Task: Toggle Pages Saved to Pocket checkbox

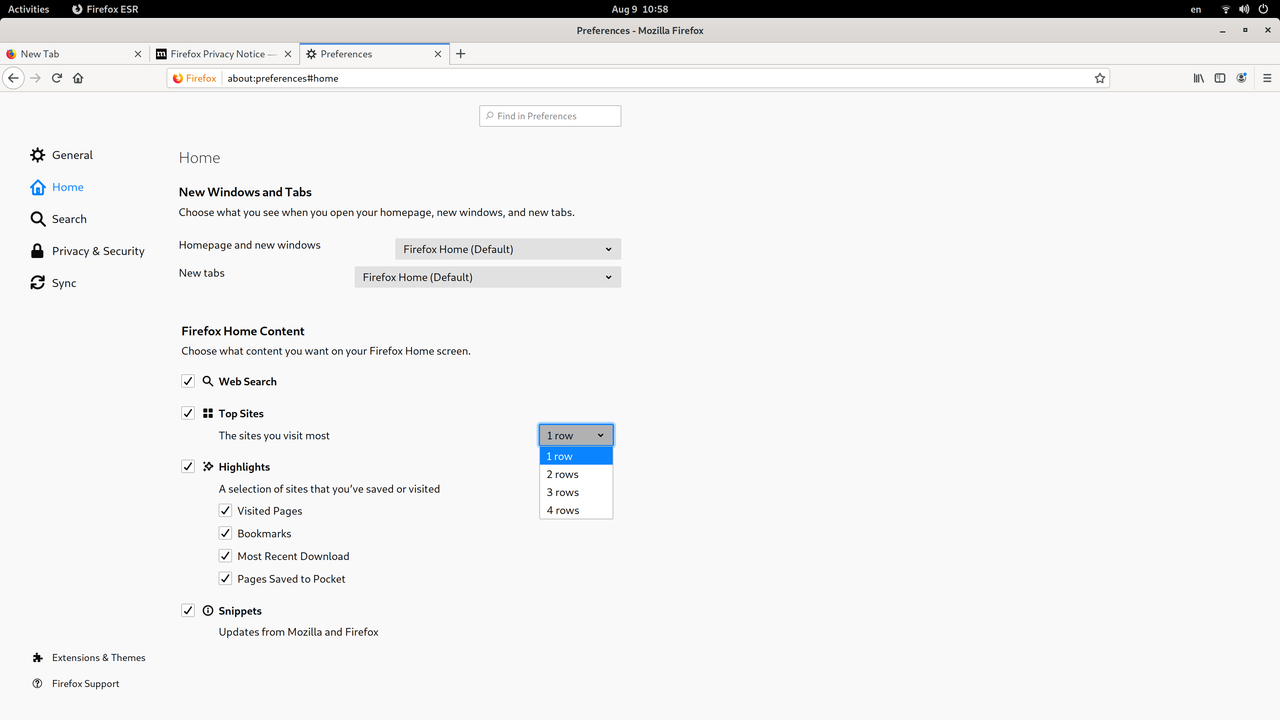Action: click(226, 578)
